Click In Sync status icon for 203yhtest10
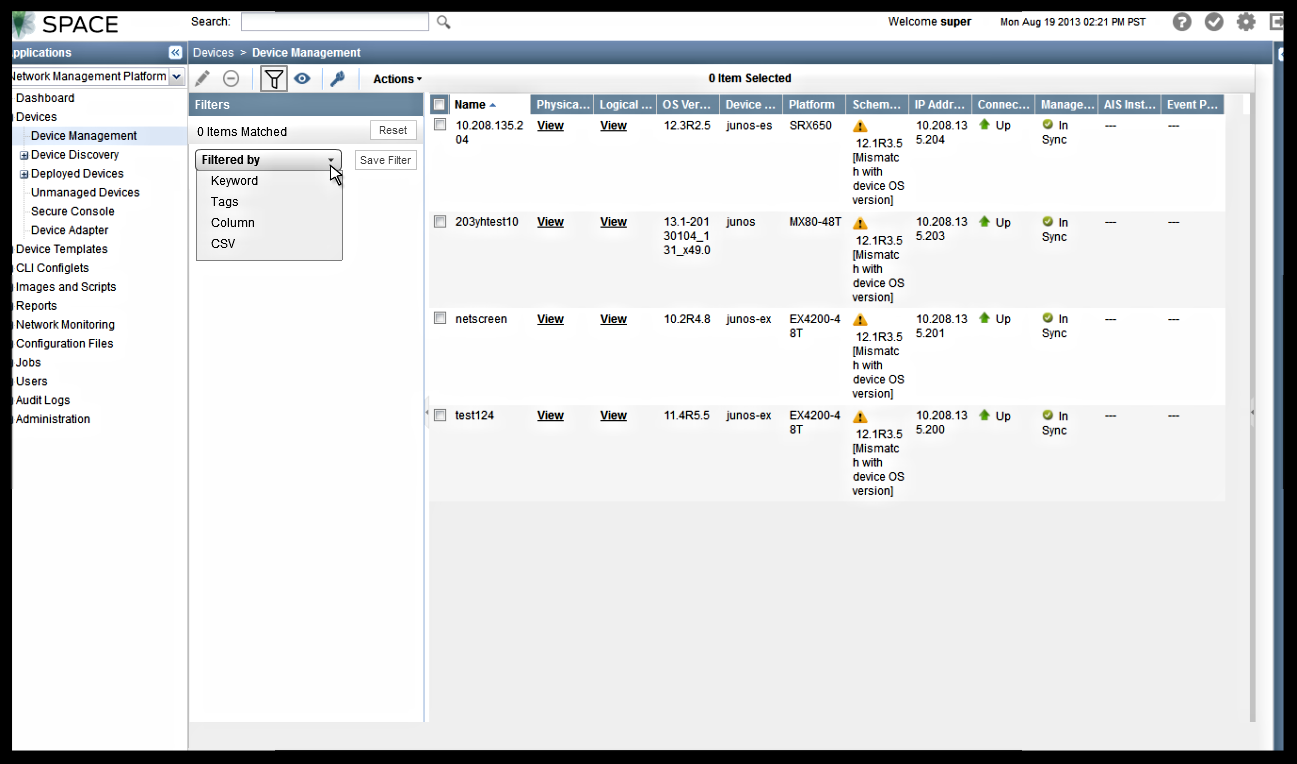Viewport: 1297px width, 764px height. click(1048, 221)
